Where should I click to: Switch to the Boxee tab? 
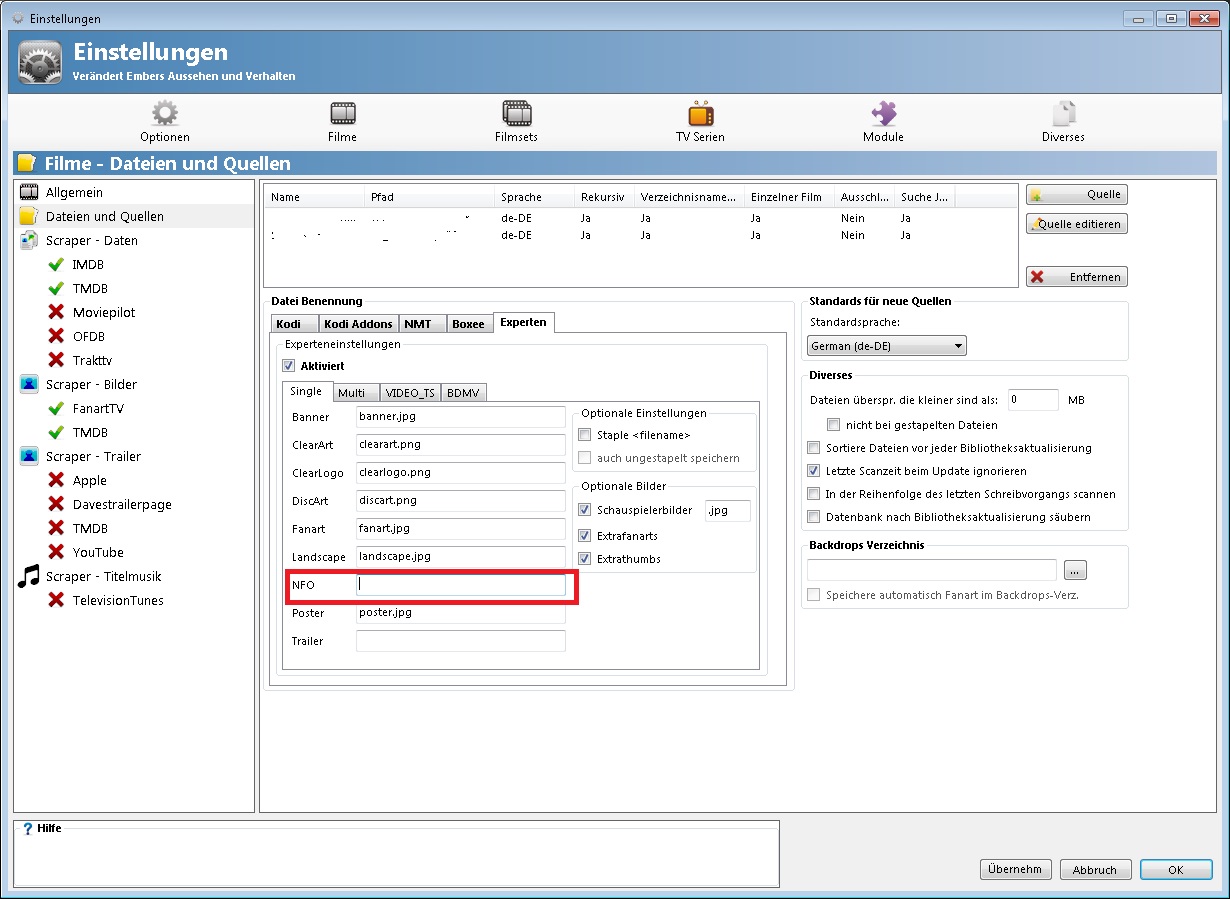point(468,324)
